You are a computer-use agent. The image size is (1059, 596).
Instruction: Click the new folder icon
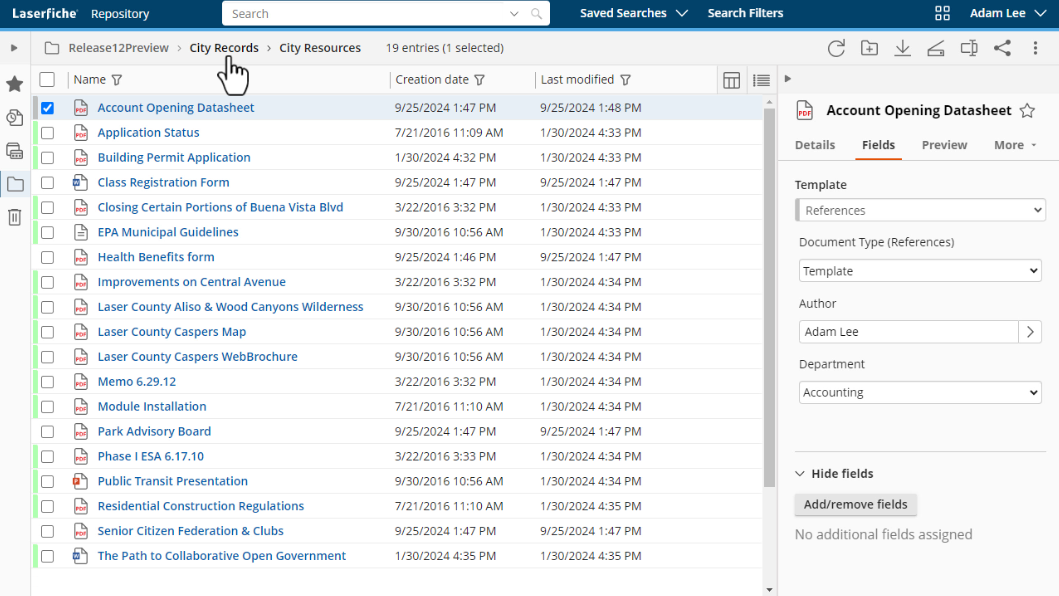(x=869, y=48)
